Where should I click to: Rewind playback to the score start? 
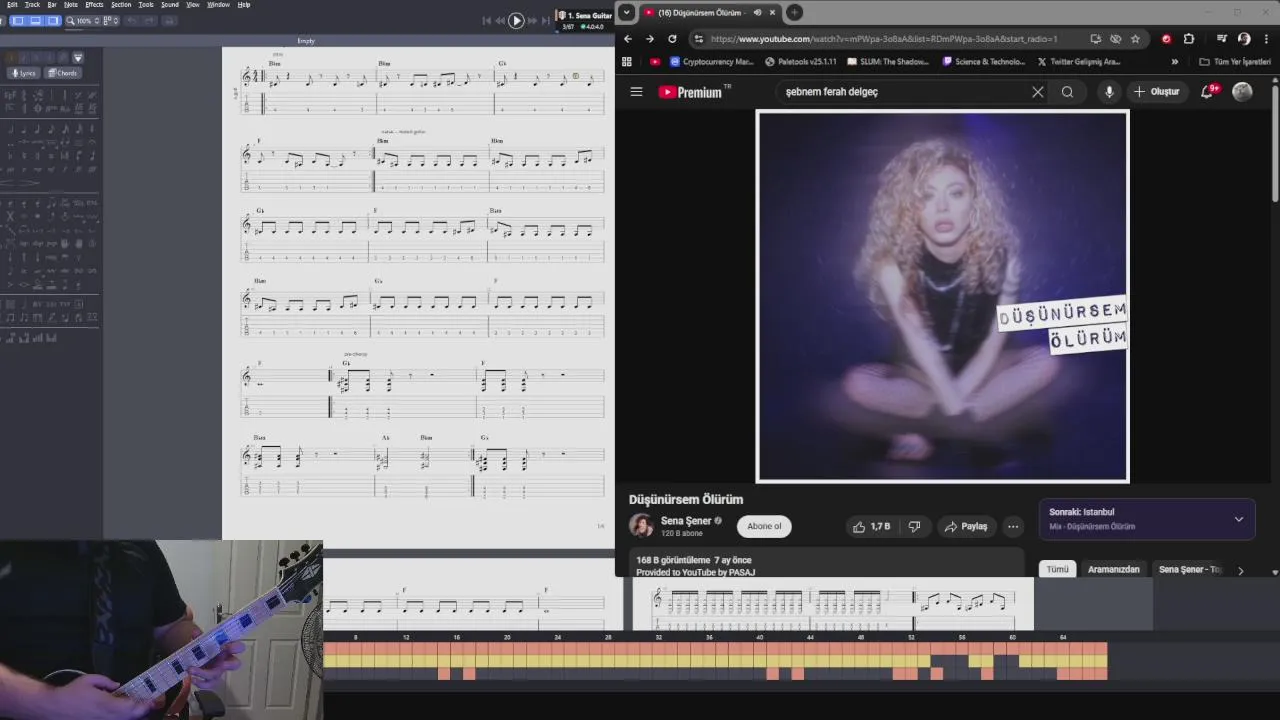[487, 20]
